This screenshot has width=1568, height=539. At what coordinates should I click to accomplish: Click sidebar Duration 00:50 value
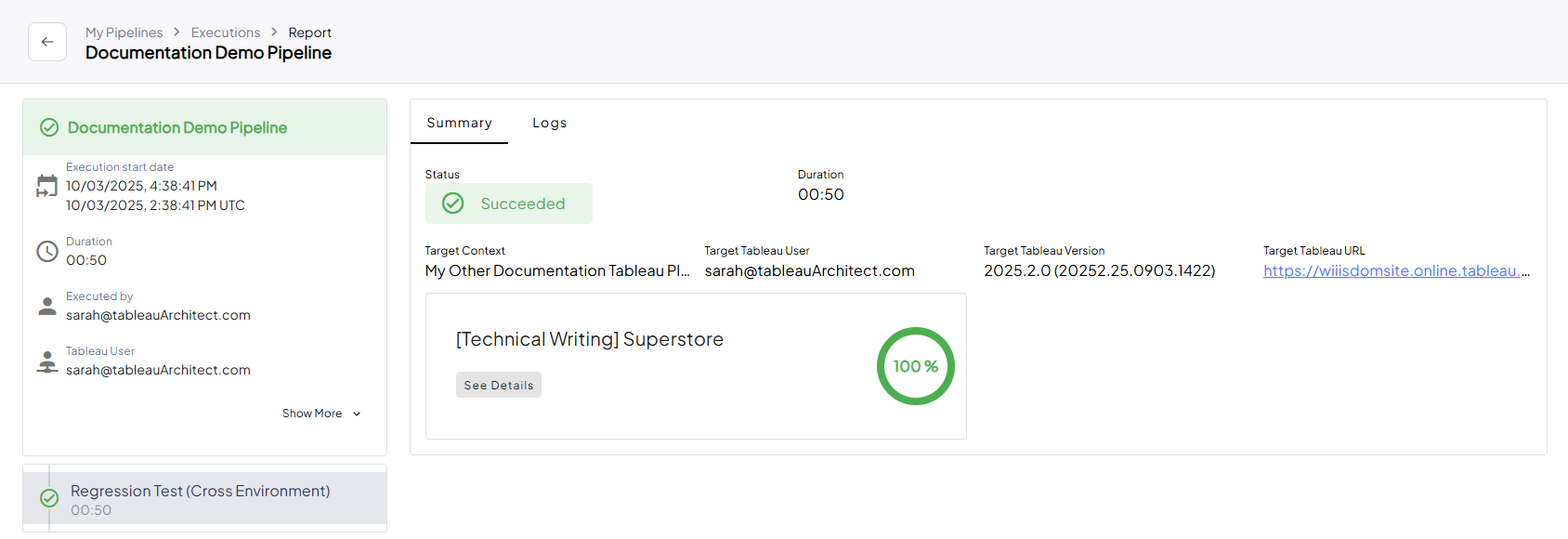(x=86, y=260)
